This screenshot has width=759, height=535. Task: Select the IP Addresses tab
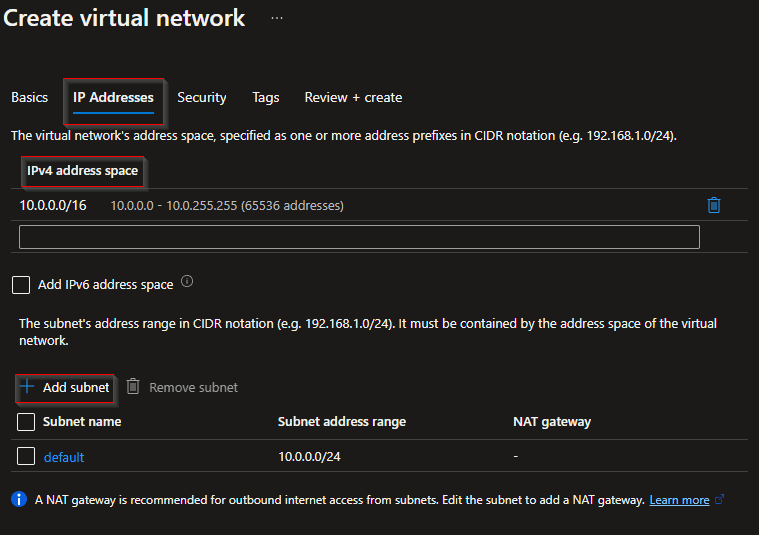point(113,98)
